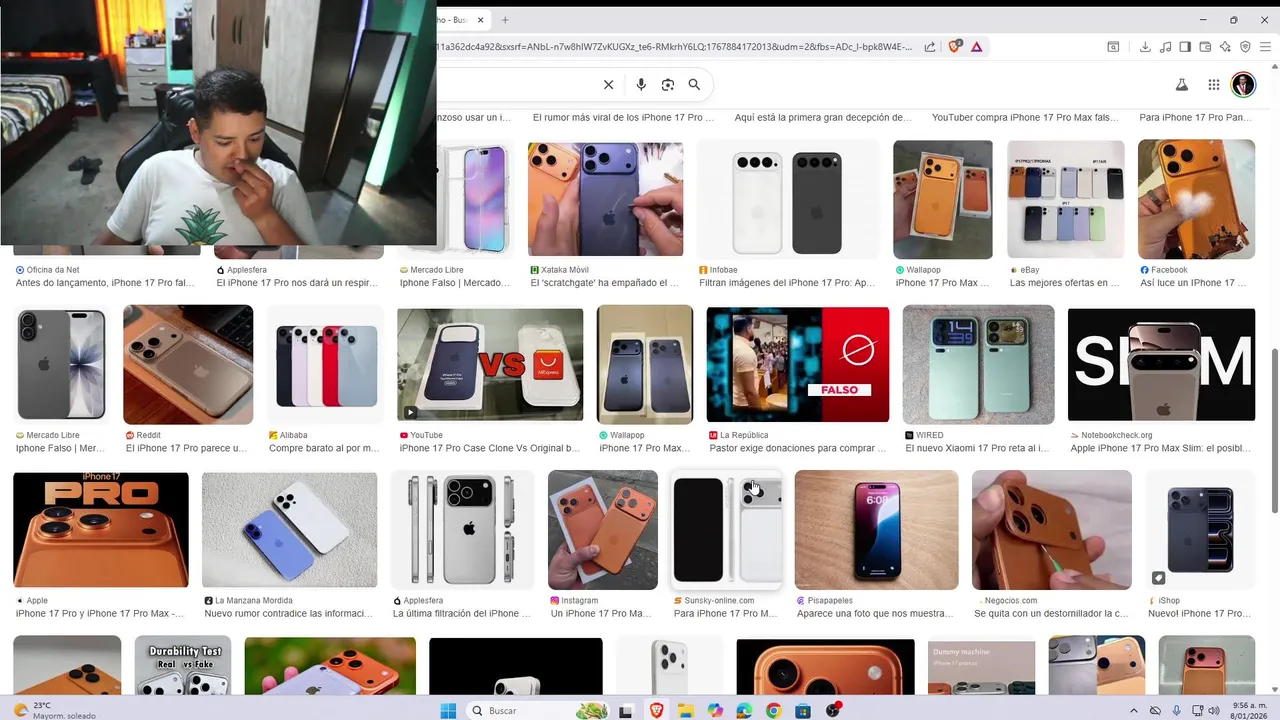The width and height of the screenshot is (1280, 720).
Task: Launch Microsoft Edge from the taskbar
Action: [744, 711]
